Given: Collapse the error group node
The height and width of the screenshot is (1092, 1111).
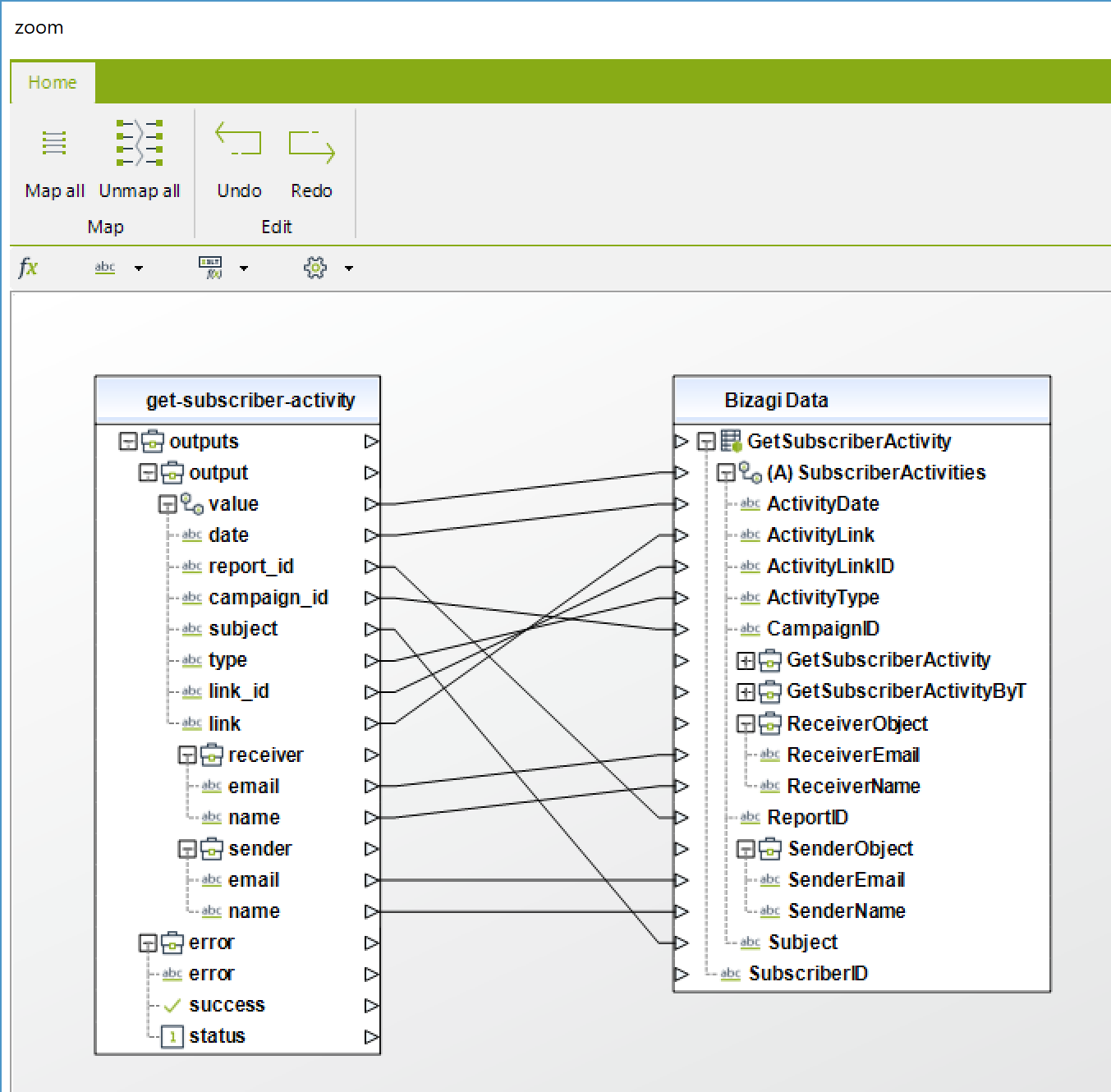Looking at the screenshot, I should (x=148, y=943).
